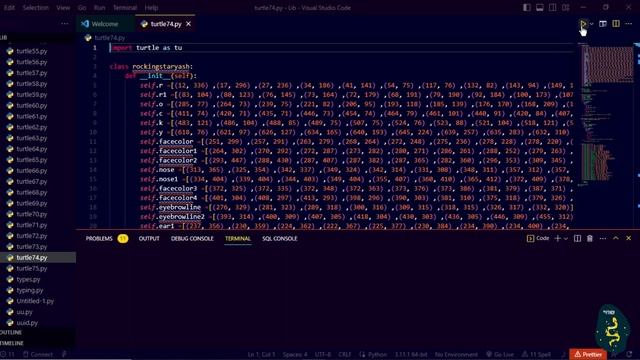Click the 11 Spell status item
640x360 pixels.
[536, 354]
